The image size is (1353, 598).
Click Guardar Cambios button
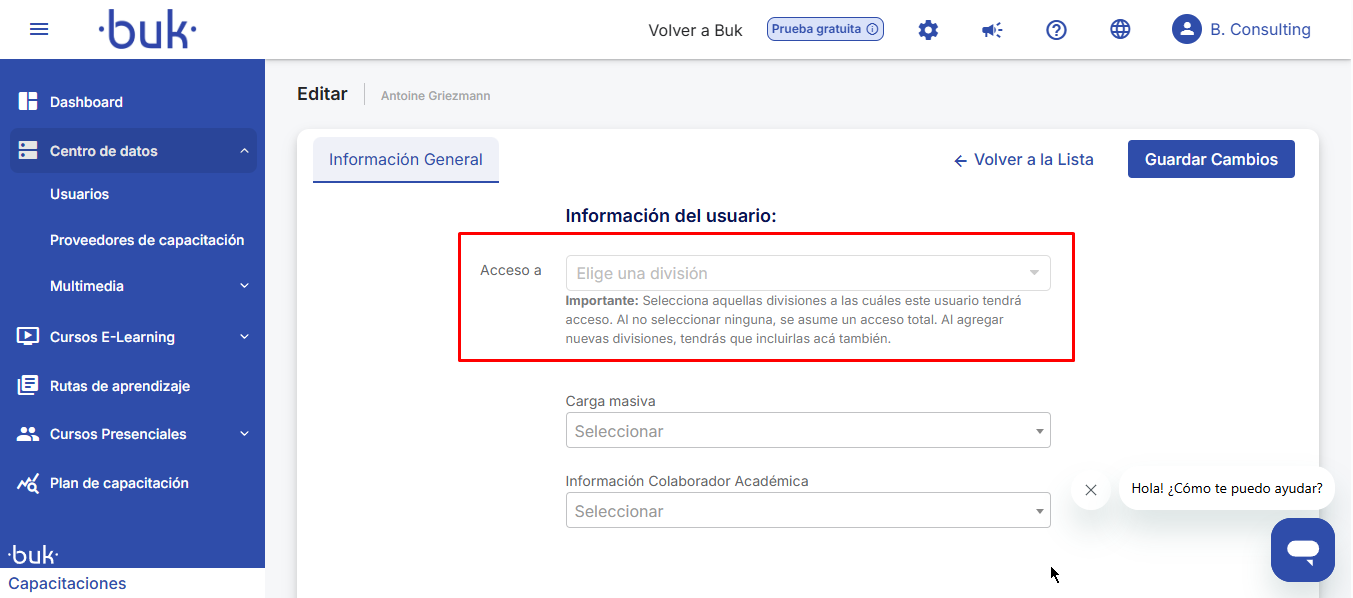1211,160
